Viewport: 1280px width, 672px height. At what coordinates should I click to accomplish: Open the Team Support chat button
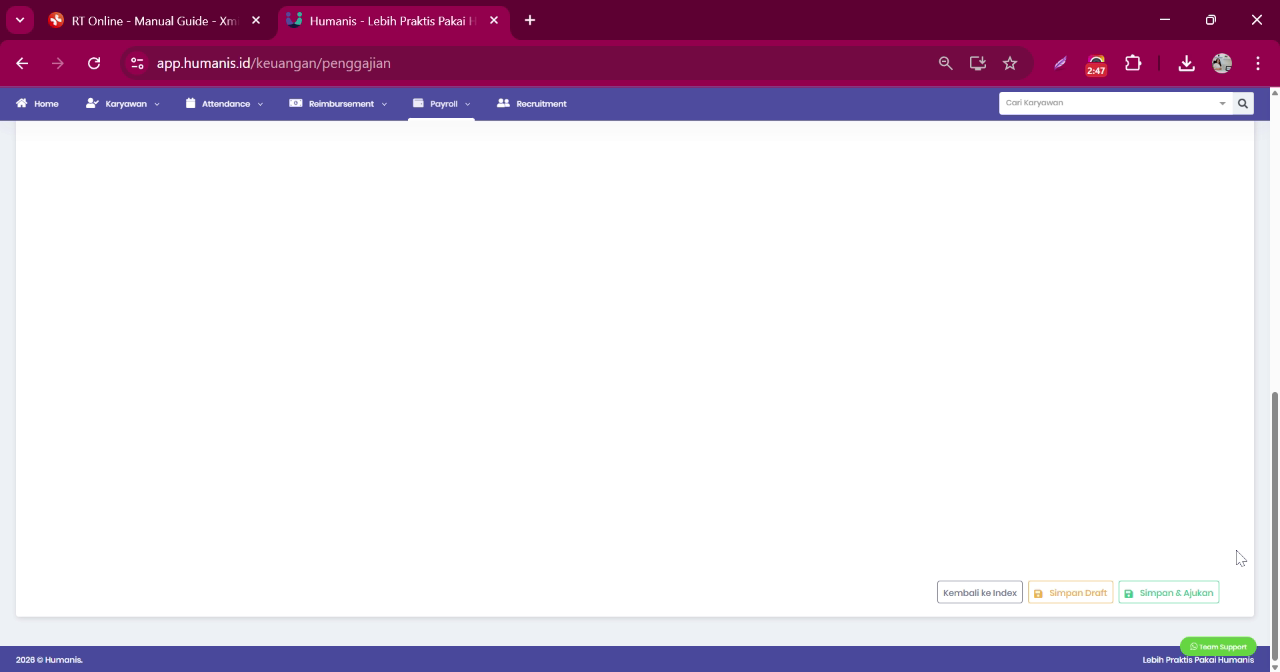(x=1218, y=647)
